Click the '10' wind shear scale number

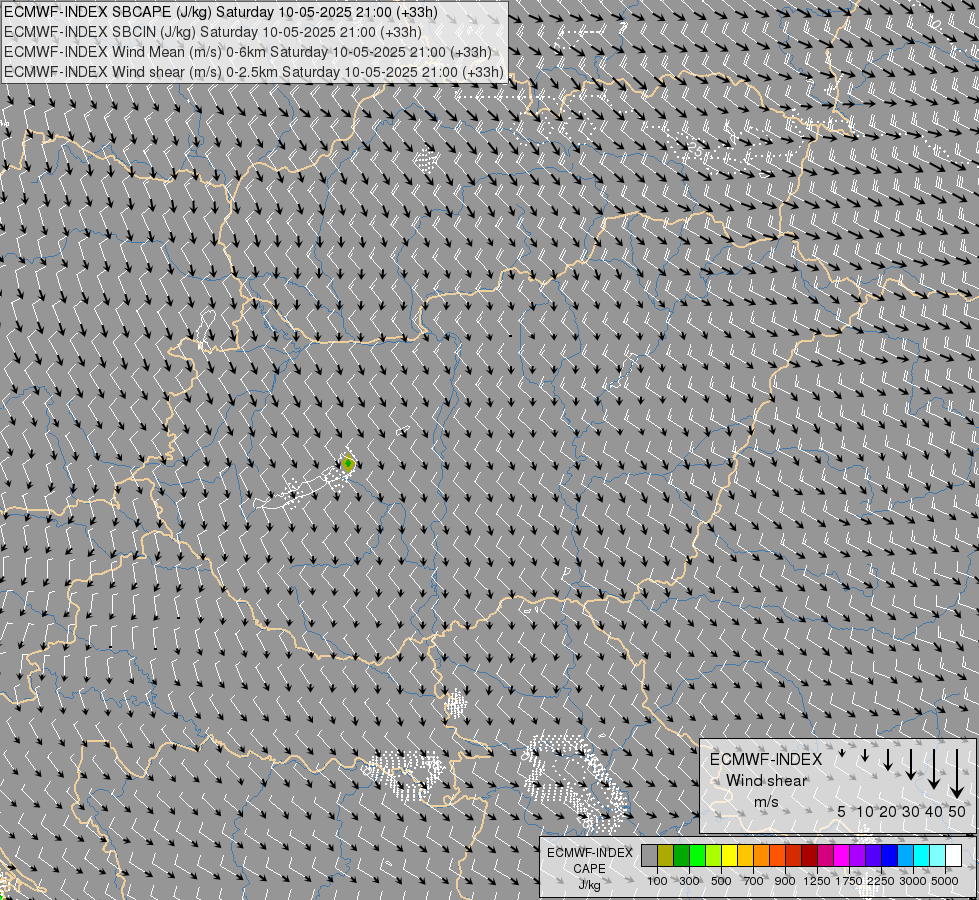tap(865, 811)
